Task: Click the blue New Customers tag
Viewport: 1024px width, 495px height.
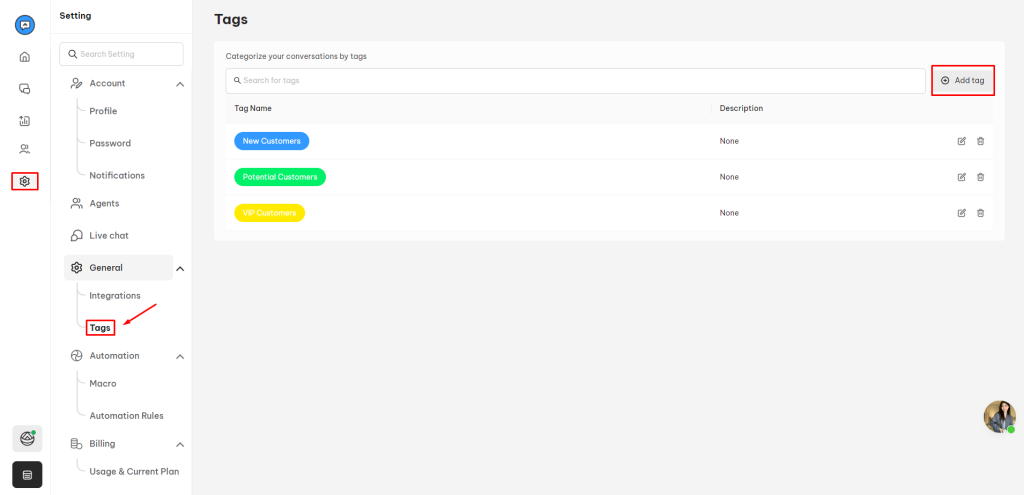Action: click(x=272, y=141)
